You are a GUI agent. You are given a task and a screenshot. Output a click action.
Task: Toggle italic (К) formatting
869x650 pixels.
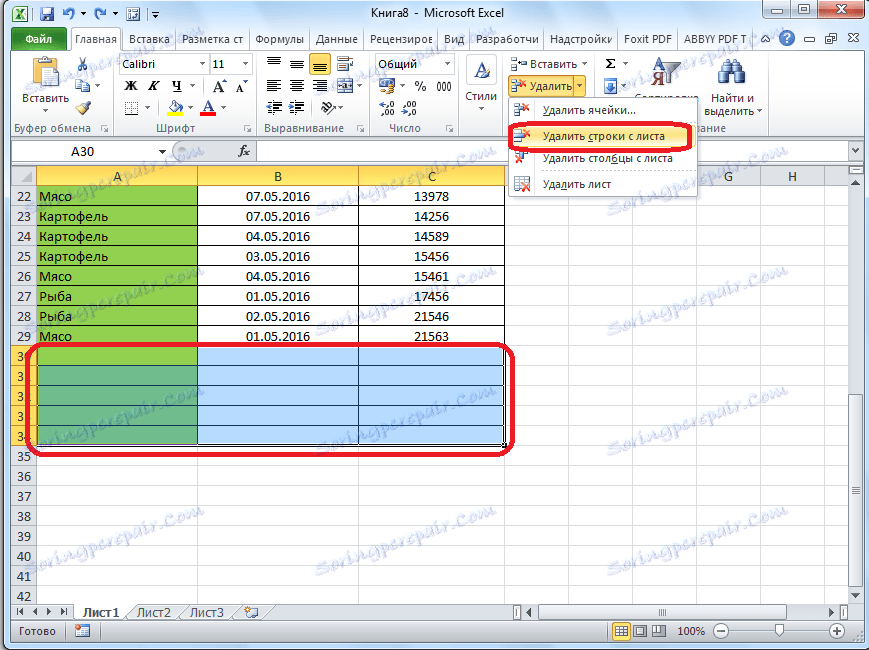[154, 86]
